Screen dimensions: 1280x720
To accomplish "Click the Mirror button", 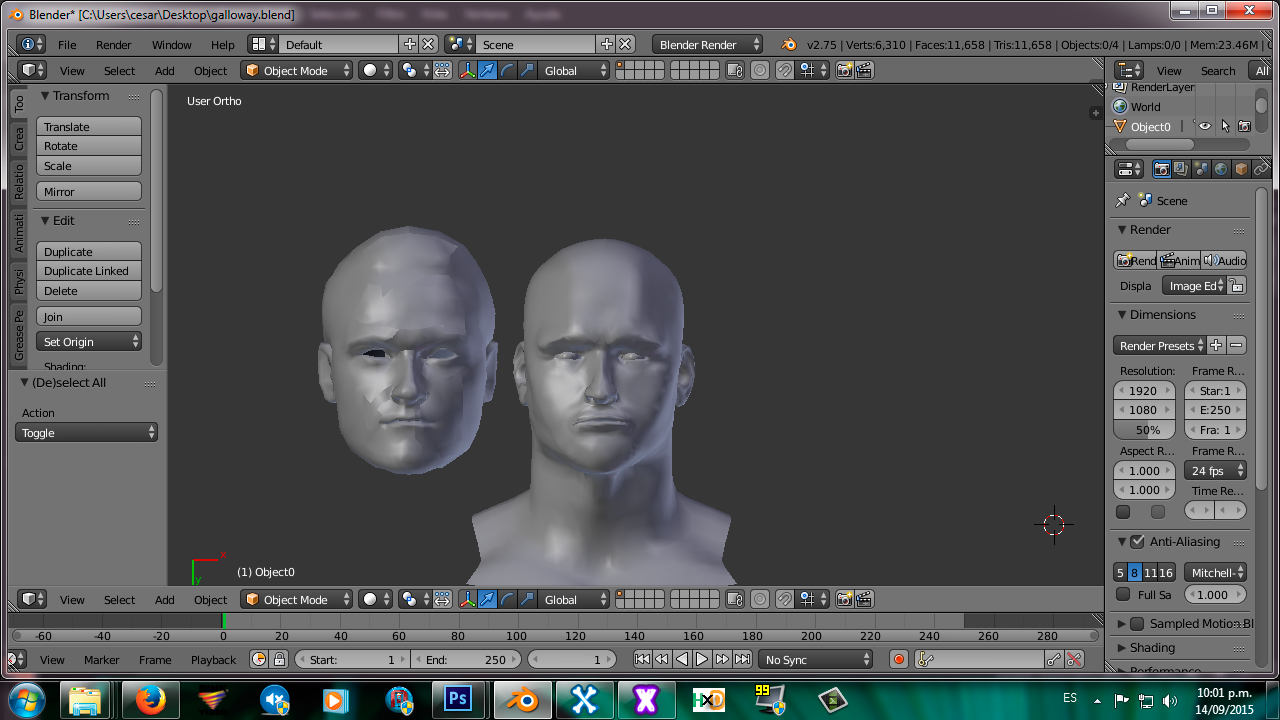I will (89, 192).
